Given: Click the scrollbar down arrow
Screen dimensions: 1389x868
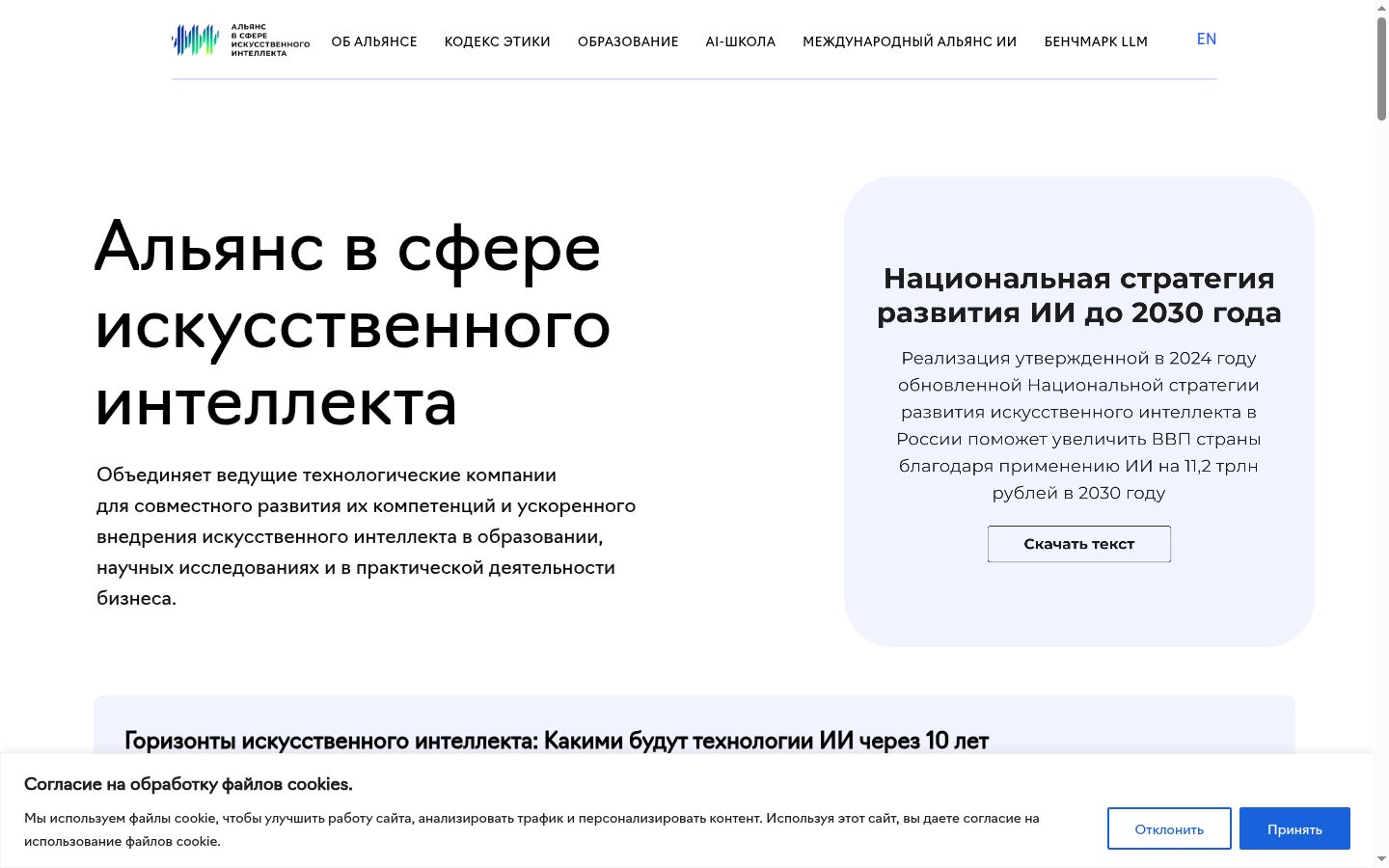Looking at the screenshot, I should [x=1381, y=859].
